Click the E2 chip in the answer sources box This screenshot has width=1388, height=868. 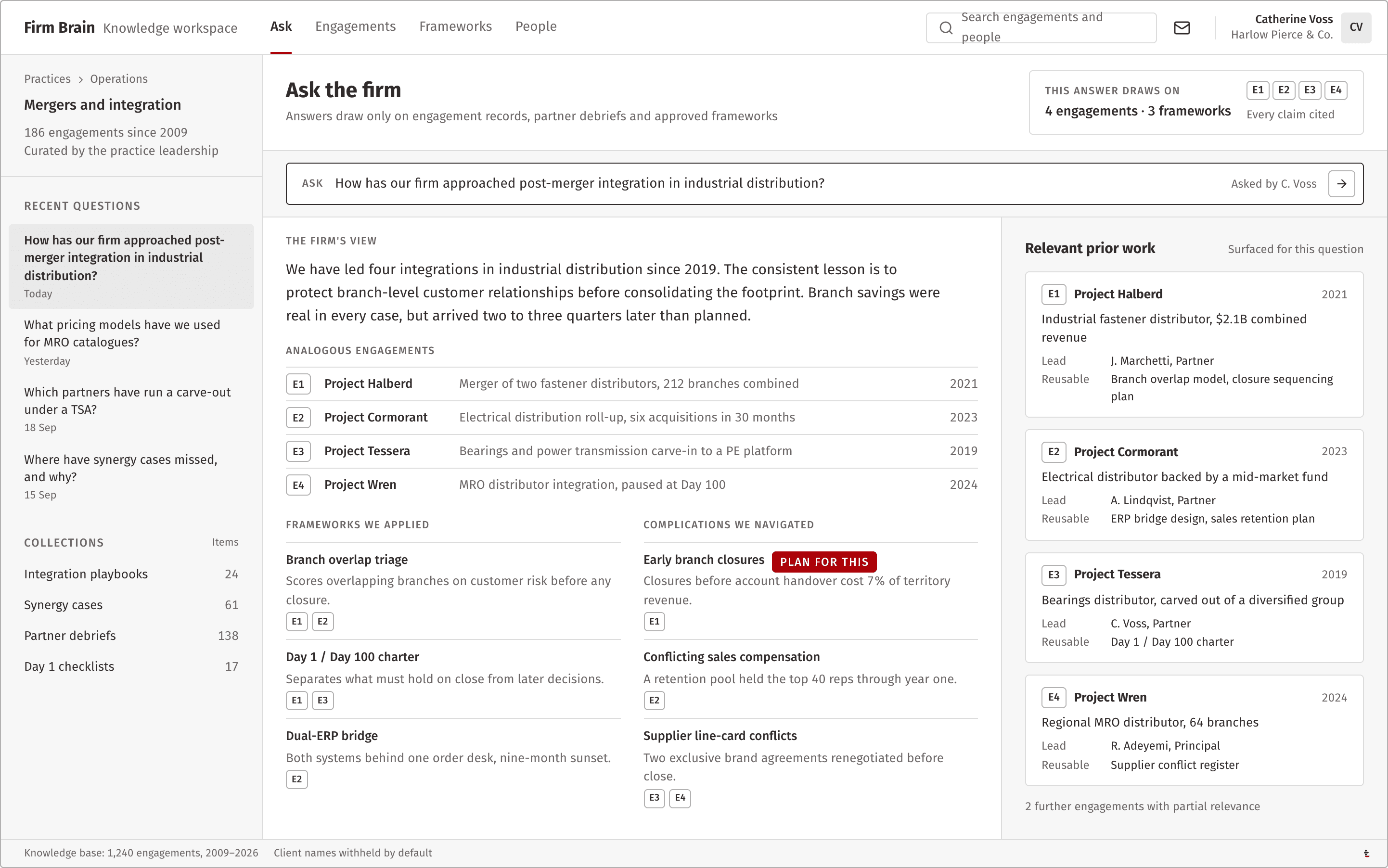pyautogui.click(x=1284, y=90)
